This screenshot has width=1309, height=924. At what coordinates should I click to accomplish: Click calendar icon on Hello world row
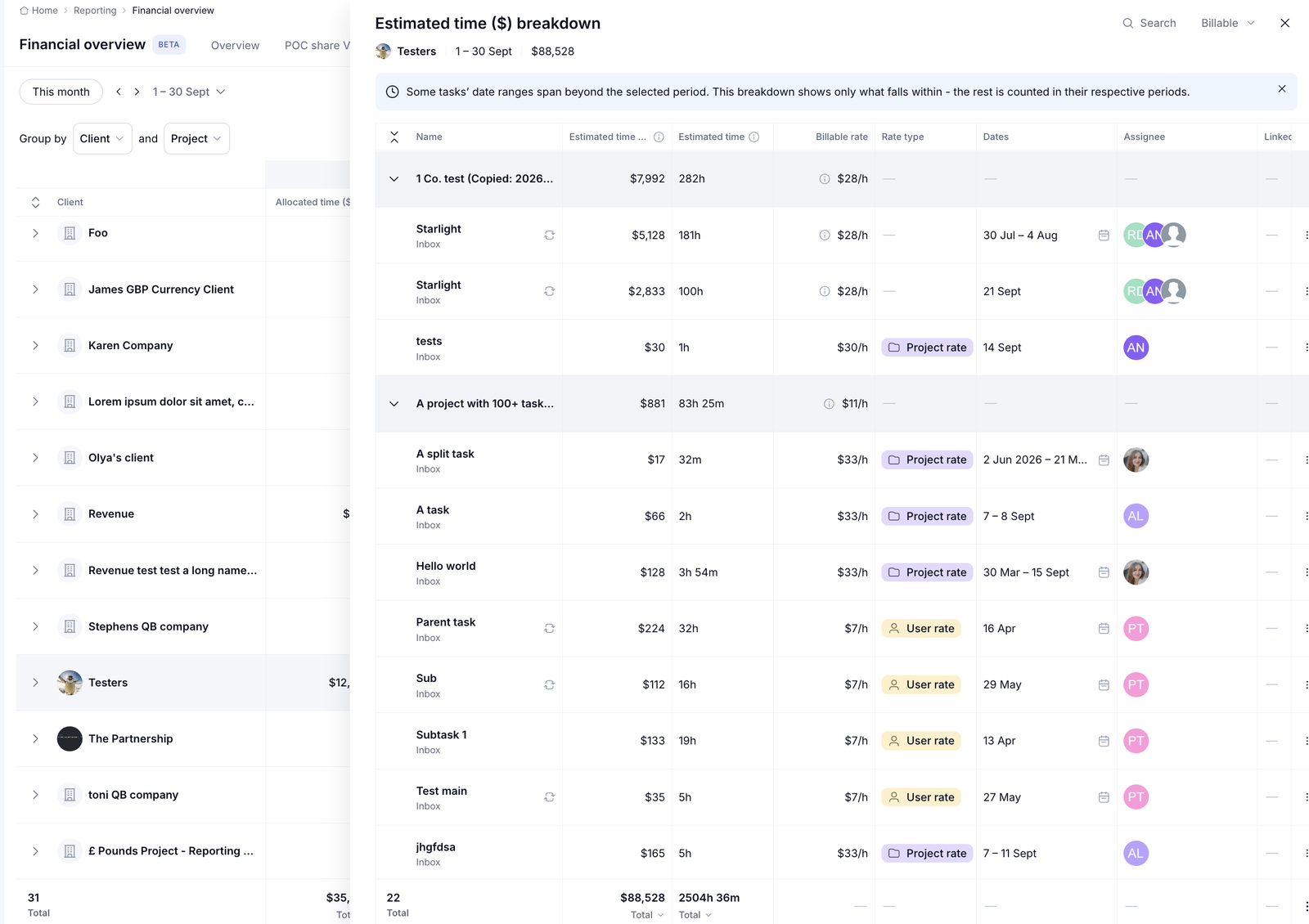click(1104, 572)
